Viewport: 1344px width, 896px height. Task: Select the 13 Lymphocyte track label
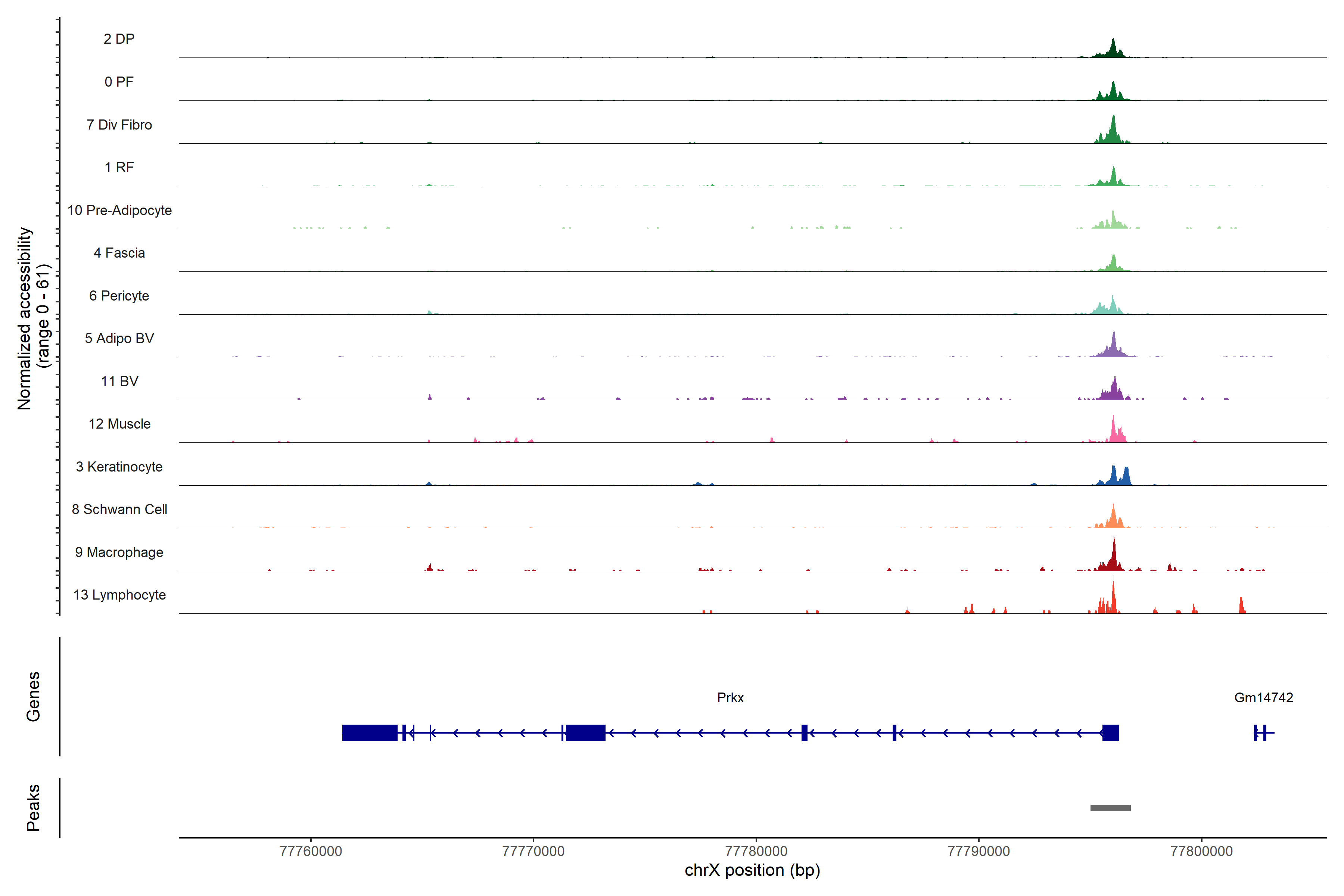(119, 595)
